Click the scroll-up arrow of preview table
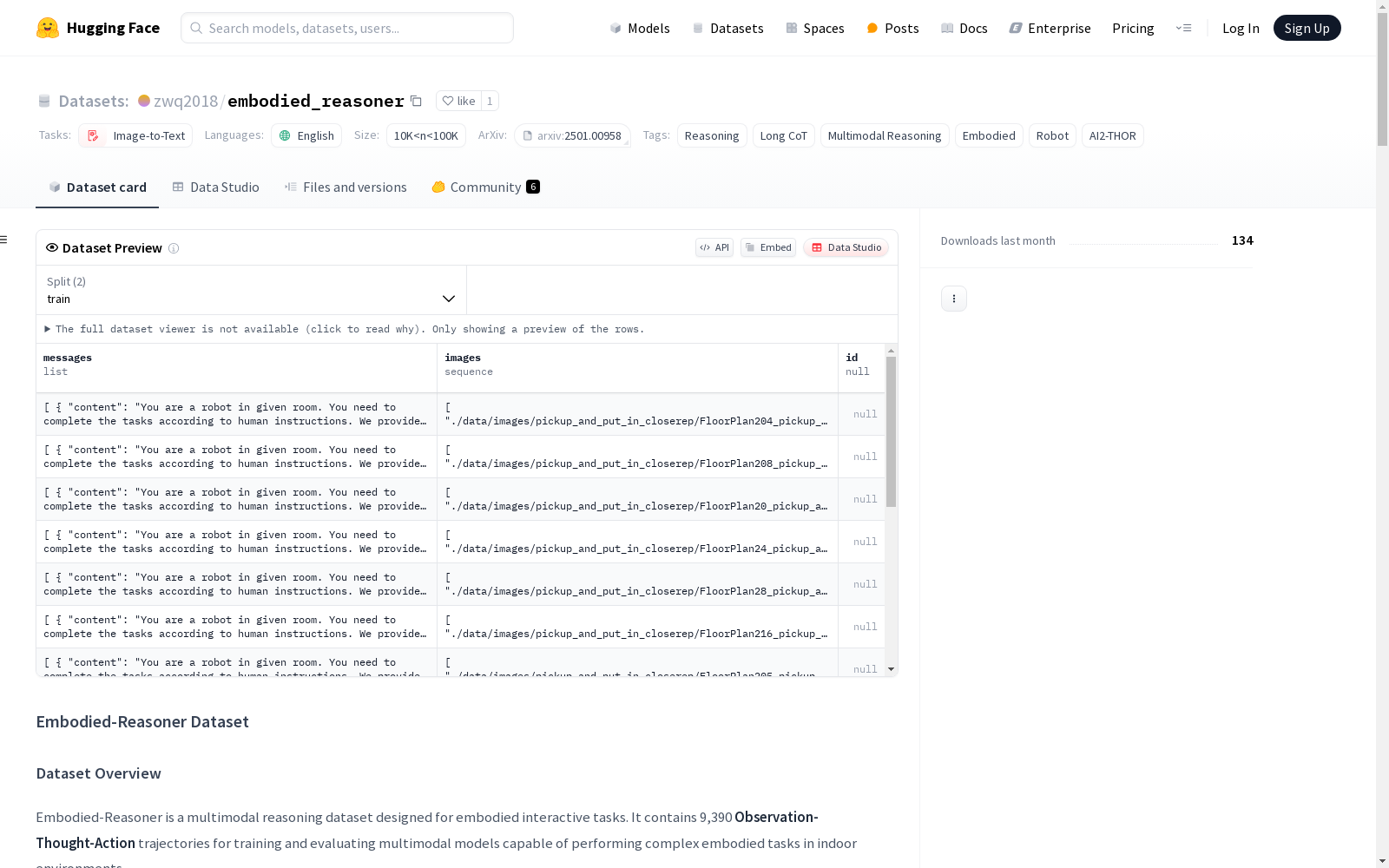The width and height of the screenshot is (1389, 868). (891, 351)
